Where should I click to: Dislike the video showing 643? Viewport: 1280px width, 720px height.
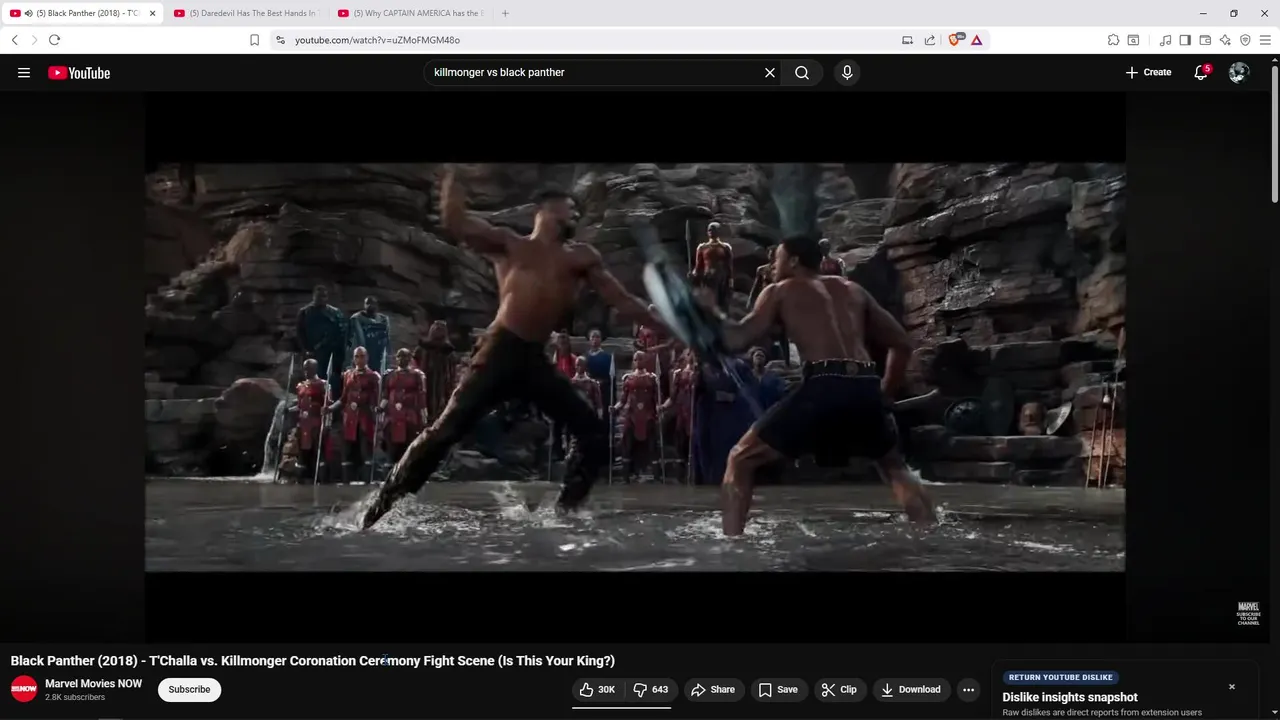[x=650, y=689]
